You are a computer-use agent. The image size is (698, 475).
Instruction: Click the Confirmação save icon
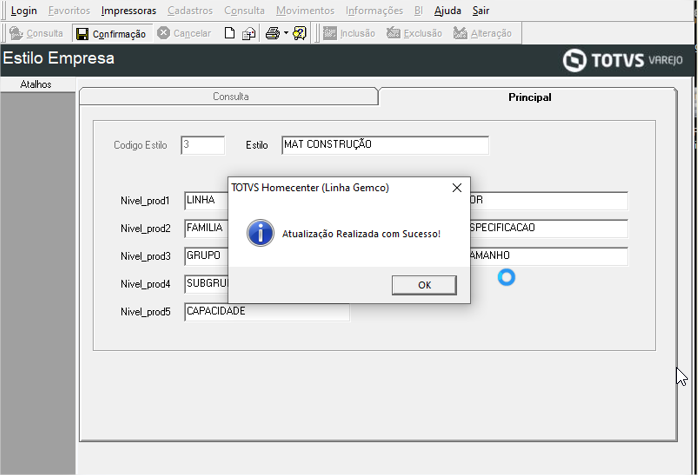82,34
